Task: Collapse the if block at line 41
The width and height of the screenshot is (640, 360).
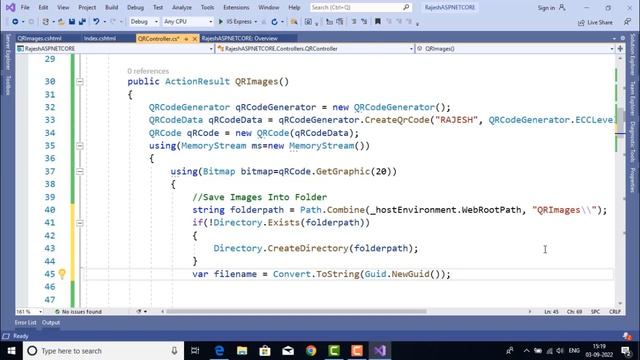Action: (x=80, y=223)
